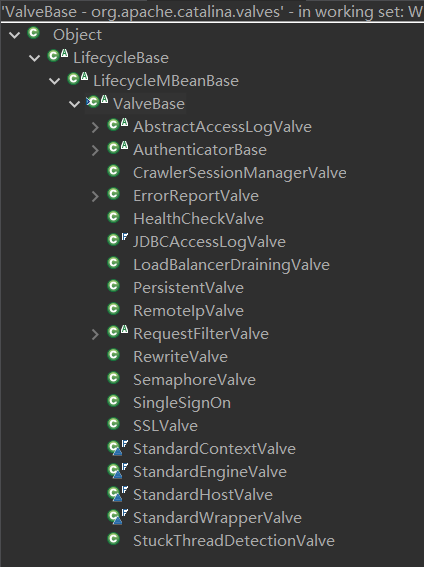The height and width of the screenshot is (567, 424).
Task: Select the StandardHostValve label
Action: point(203,495)
